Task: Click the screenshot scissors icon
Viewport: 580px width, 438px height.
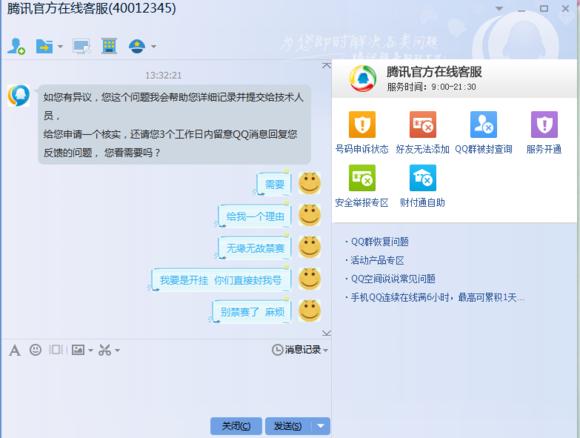Action: (x=105, y=350)
